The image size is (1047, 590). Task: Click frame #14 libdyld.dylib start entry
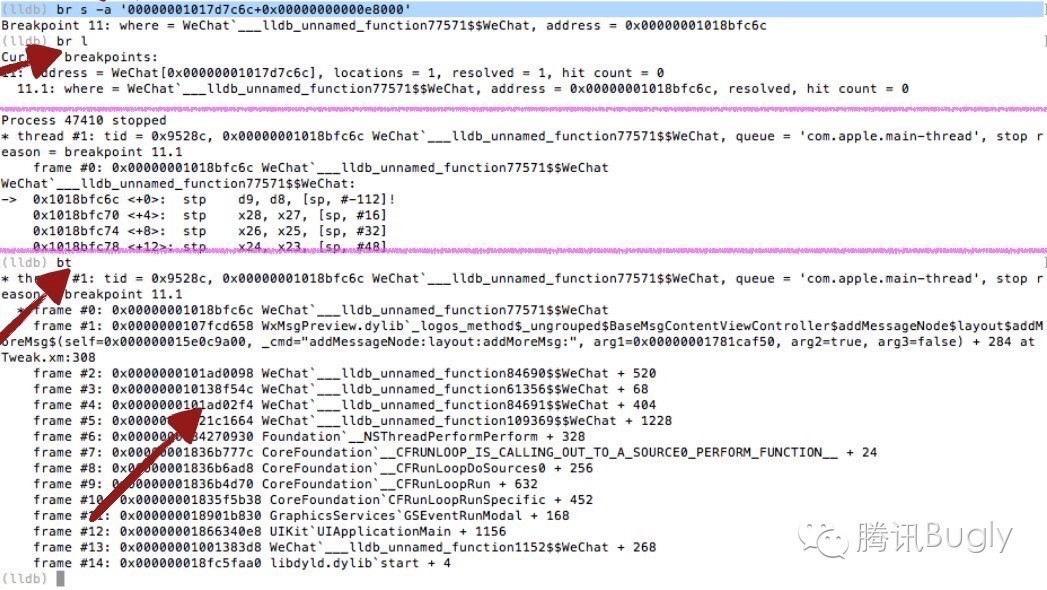click(242, 563)
